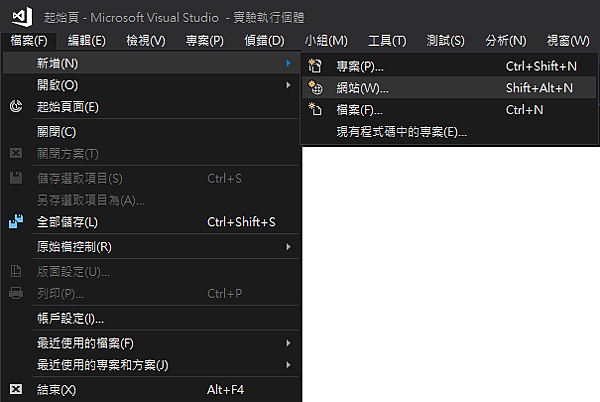Choose 專案(P)... in the submenu
Viewport: 600px width, 402px height.
449,66
